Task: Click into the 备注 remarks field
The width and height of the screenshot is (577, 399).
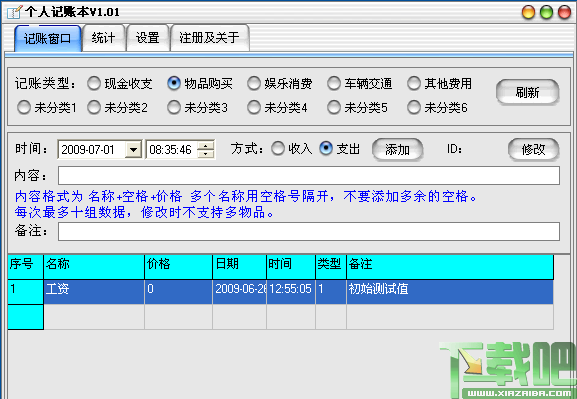Action: pos(309,232)
